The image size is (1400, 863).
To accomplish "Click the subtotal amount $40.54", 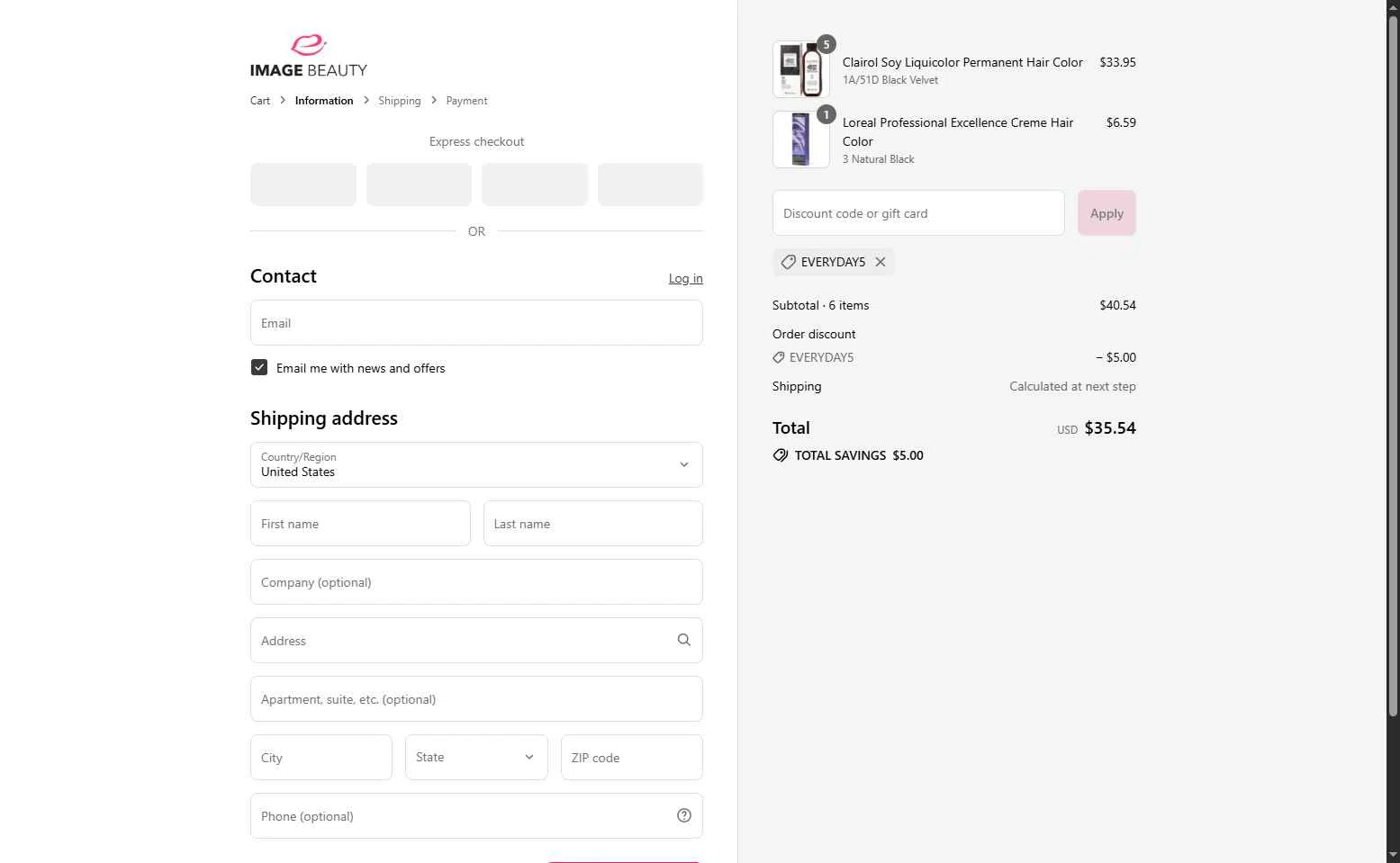I will coord(1117,305).
